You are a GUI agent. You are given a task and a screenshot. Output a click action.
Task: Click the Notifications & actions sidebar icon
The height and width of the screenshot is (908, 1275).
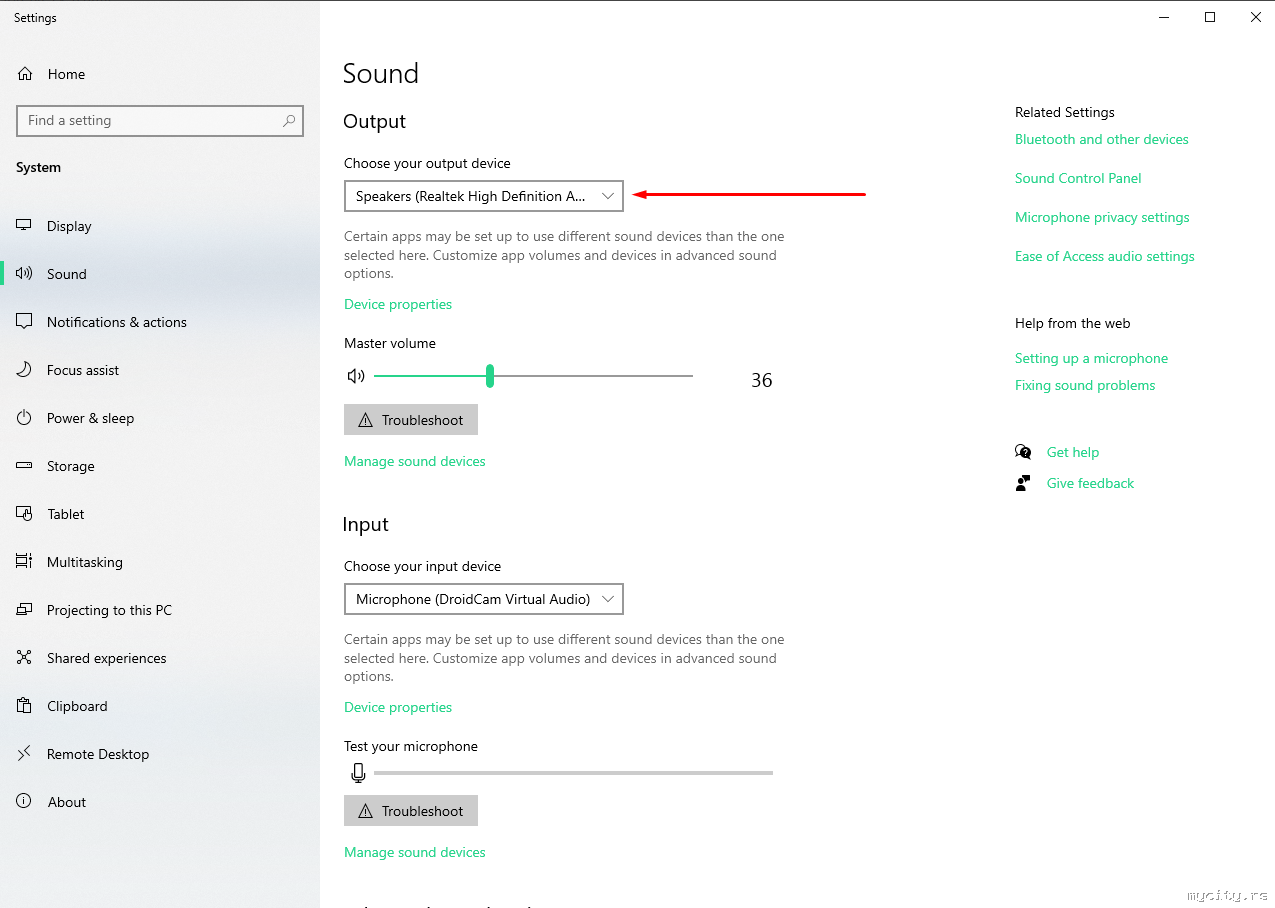(25, 322)
